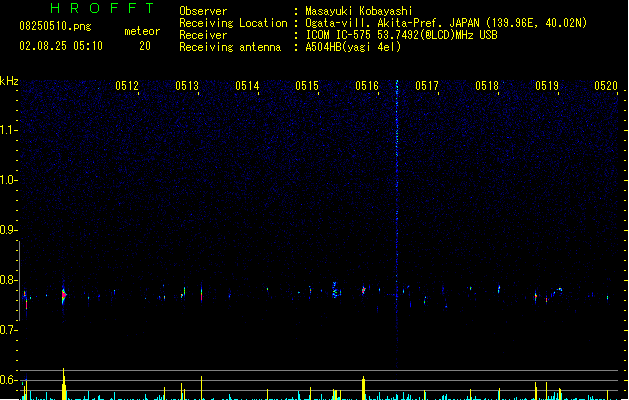Click the bright red meteor echo near 0511
Screen dimensions: 629x400
pyautogui.click(x=64, y=295)
